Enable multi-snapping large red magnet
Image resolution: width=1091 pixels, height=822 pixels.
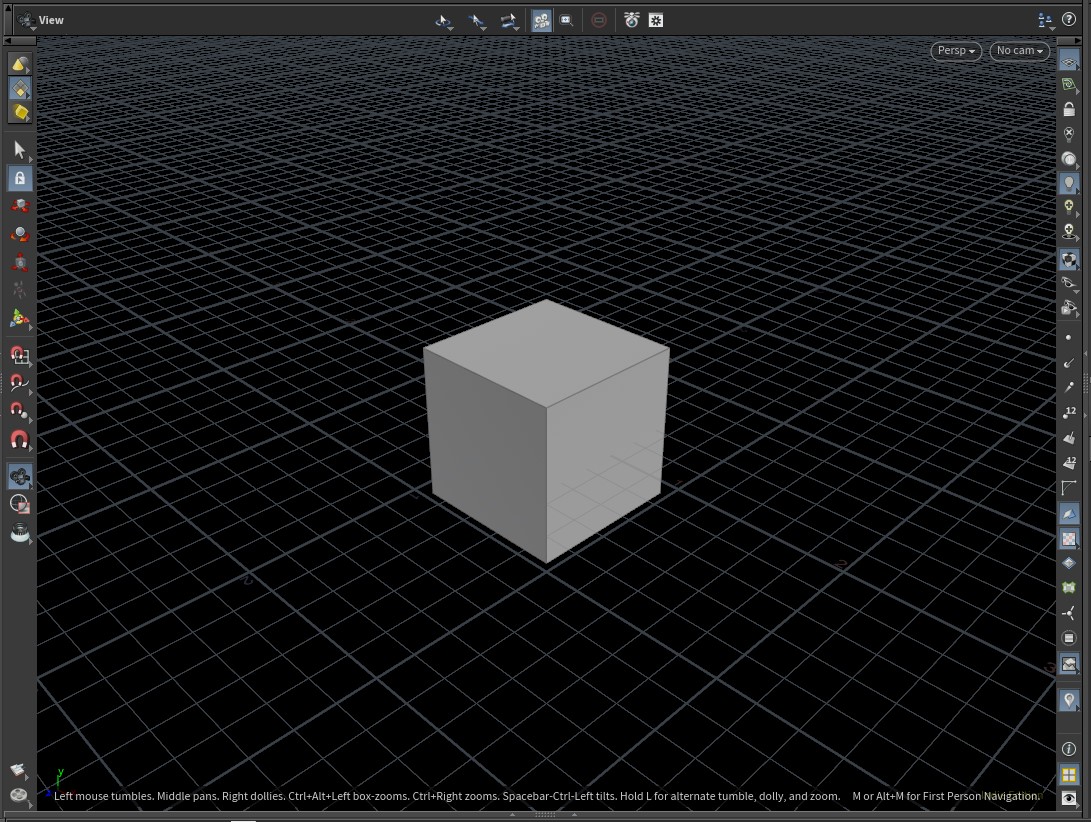tap(19, 440)
